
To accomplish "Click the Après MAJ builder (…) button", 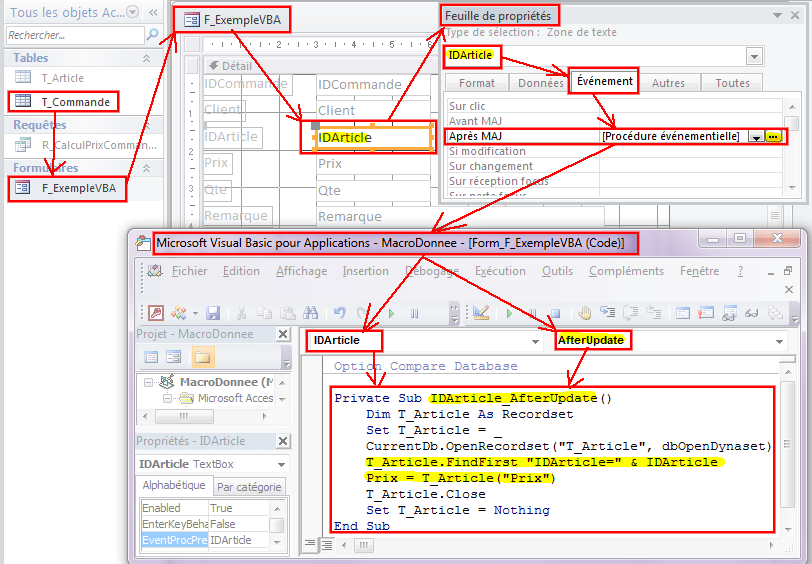I will 773,137.
